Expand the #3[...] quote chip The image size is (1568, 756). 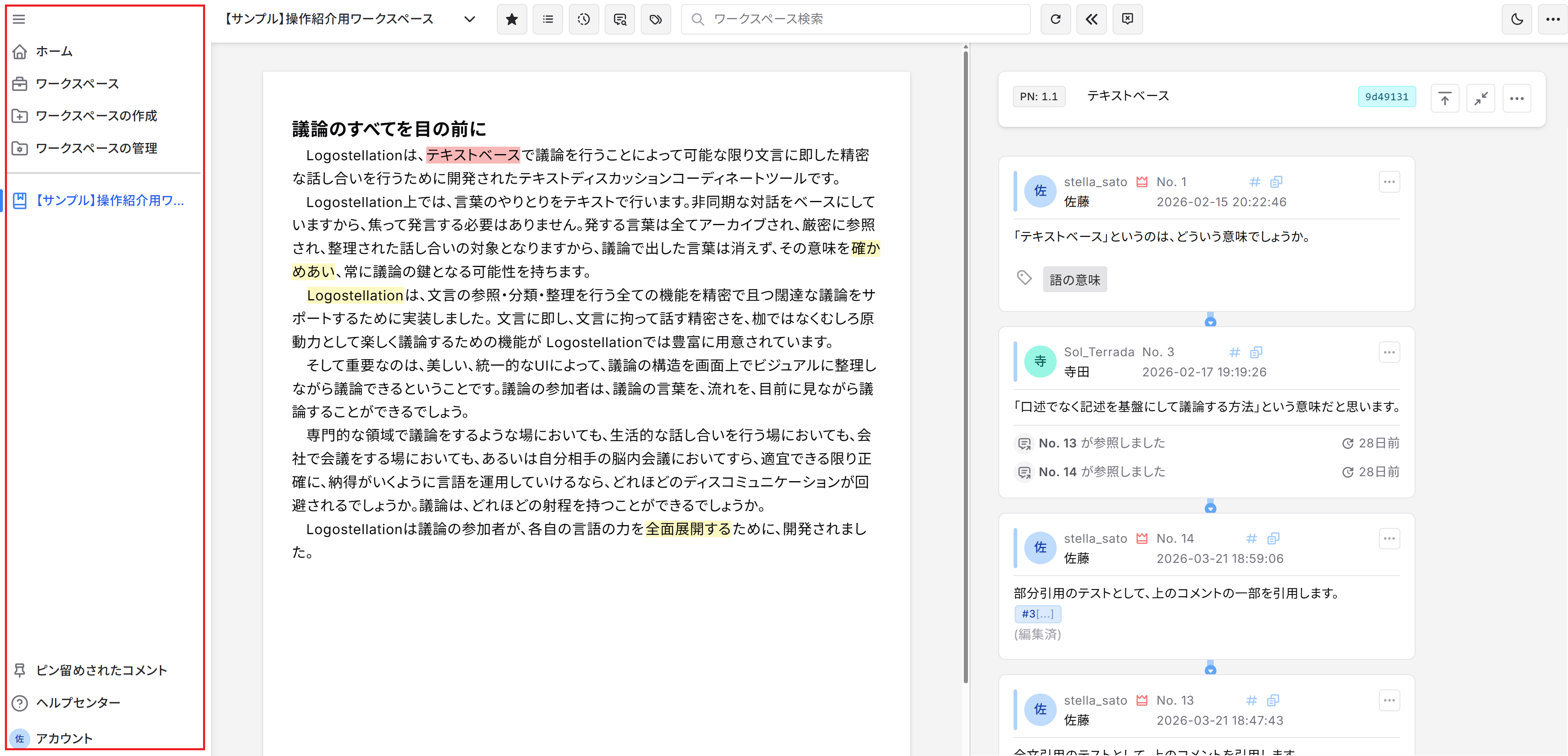point(1037,613)
